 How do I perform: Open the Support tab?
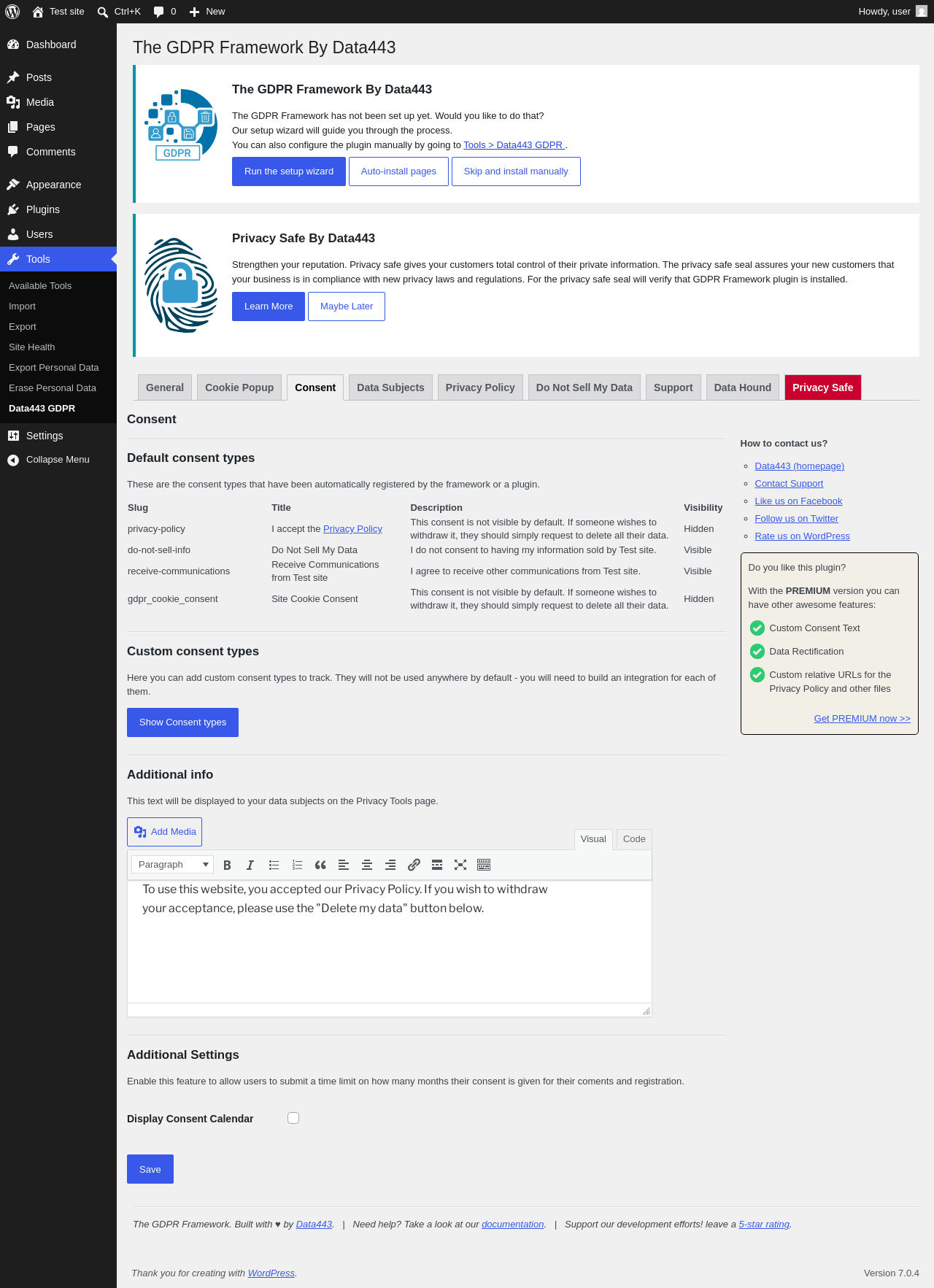click(674, 387)
